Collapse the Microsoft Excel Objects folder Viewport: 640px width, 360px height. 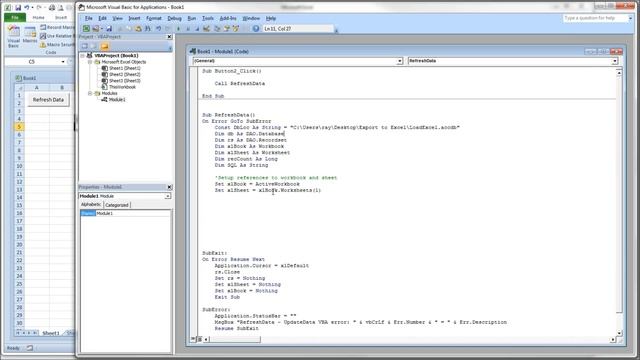tap(90, 62)
